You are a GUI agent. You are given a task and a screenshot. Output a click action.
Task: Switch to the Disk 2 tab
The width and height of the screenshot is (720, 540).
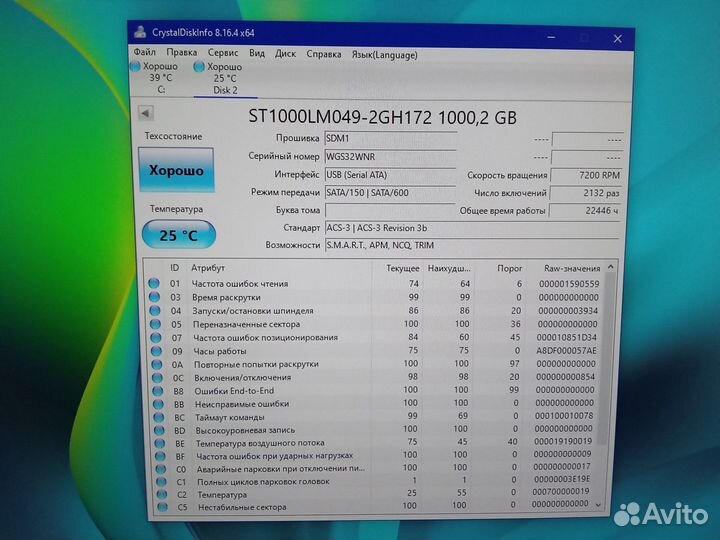pyautogui.click(x=222, y=78)
